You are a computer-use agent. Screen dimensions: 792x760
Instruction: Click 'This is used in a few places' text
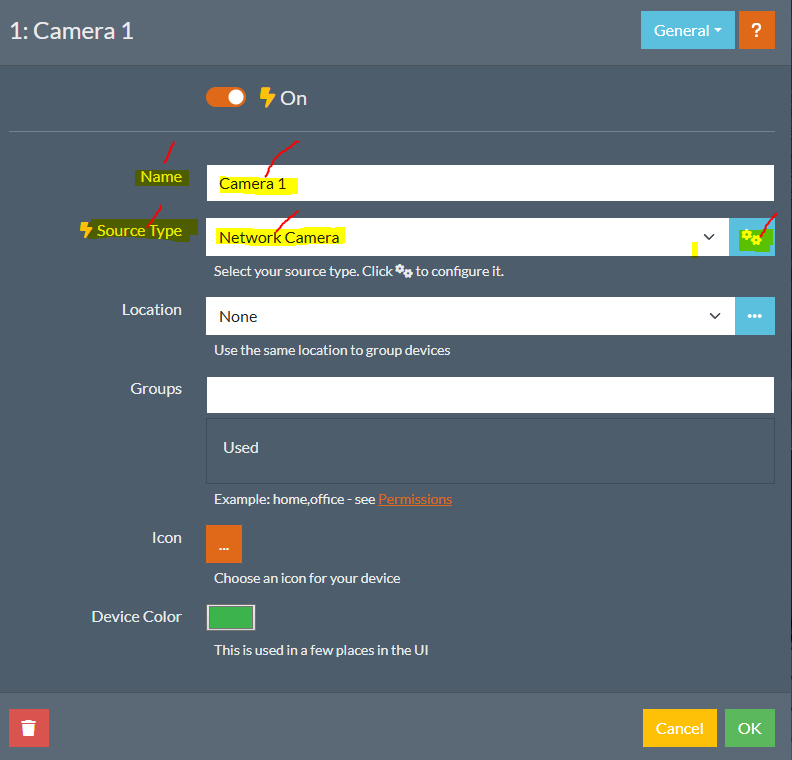point(321,650)
